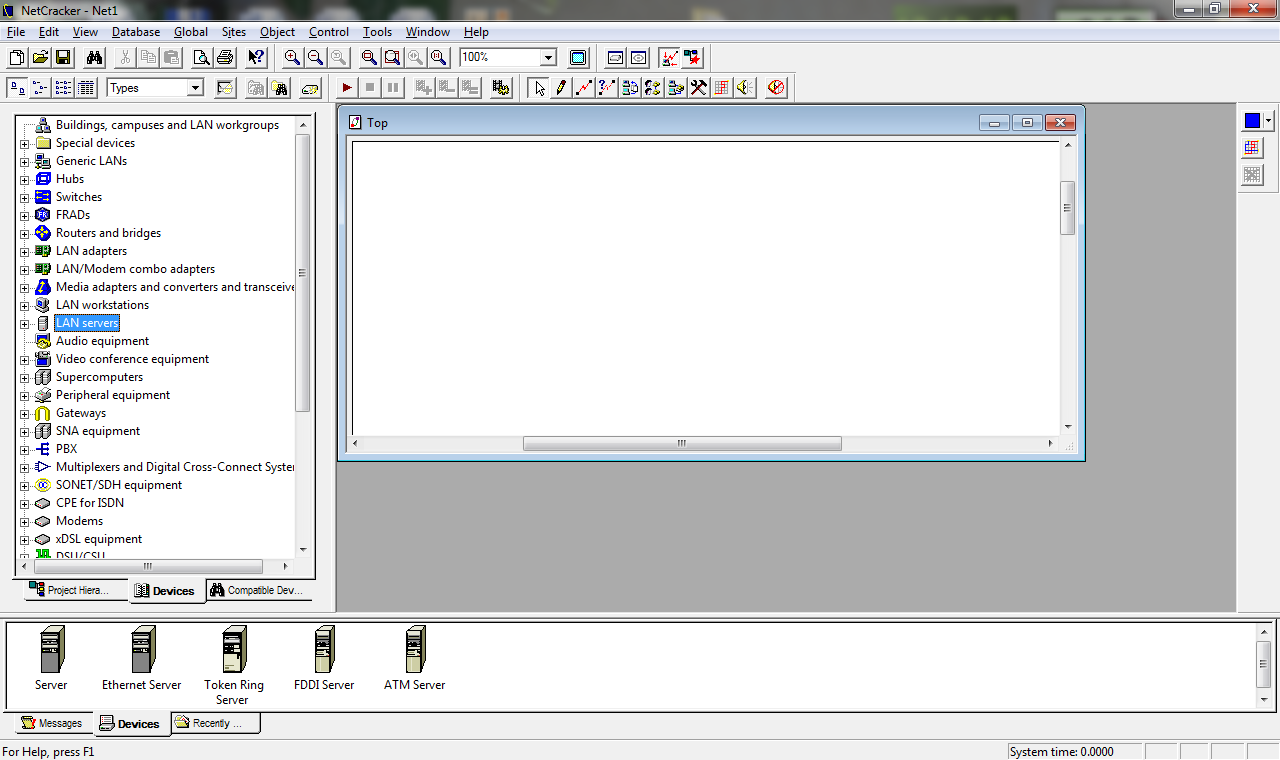
Task: Expand the LAN servers tree node
Action: coord(25,323)
